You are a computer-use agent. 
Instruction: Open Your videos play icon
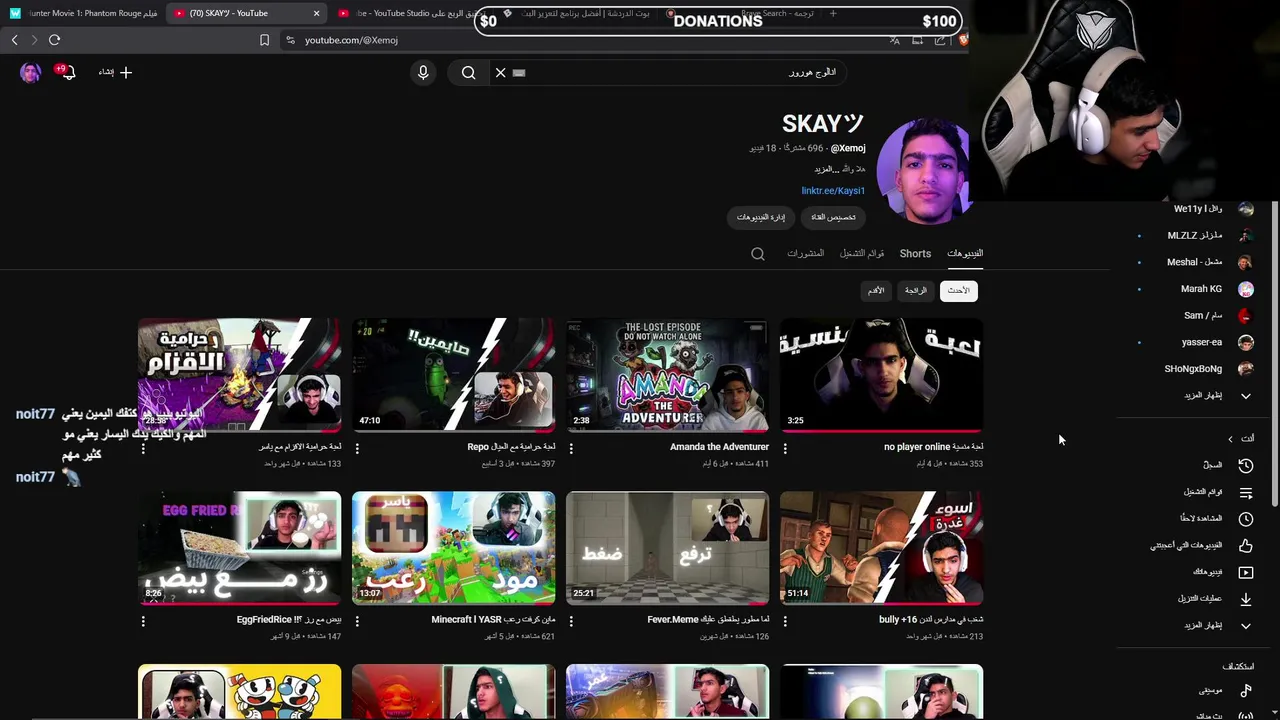click(x=1245, y=573)
